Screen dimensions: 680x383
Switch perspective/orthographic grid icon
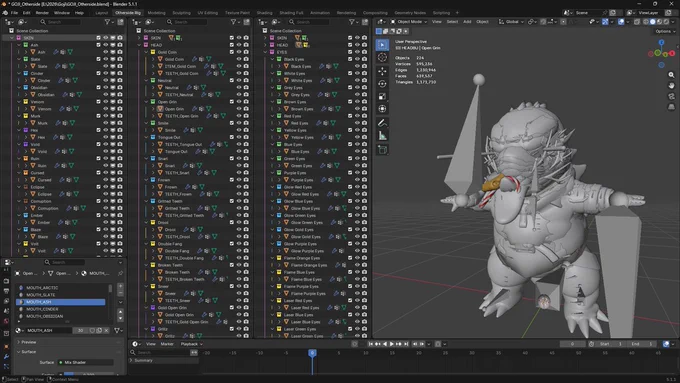pyautogui.click(x=671, y=106)
